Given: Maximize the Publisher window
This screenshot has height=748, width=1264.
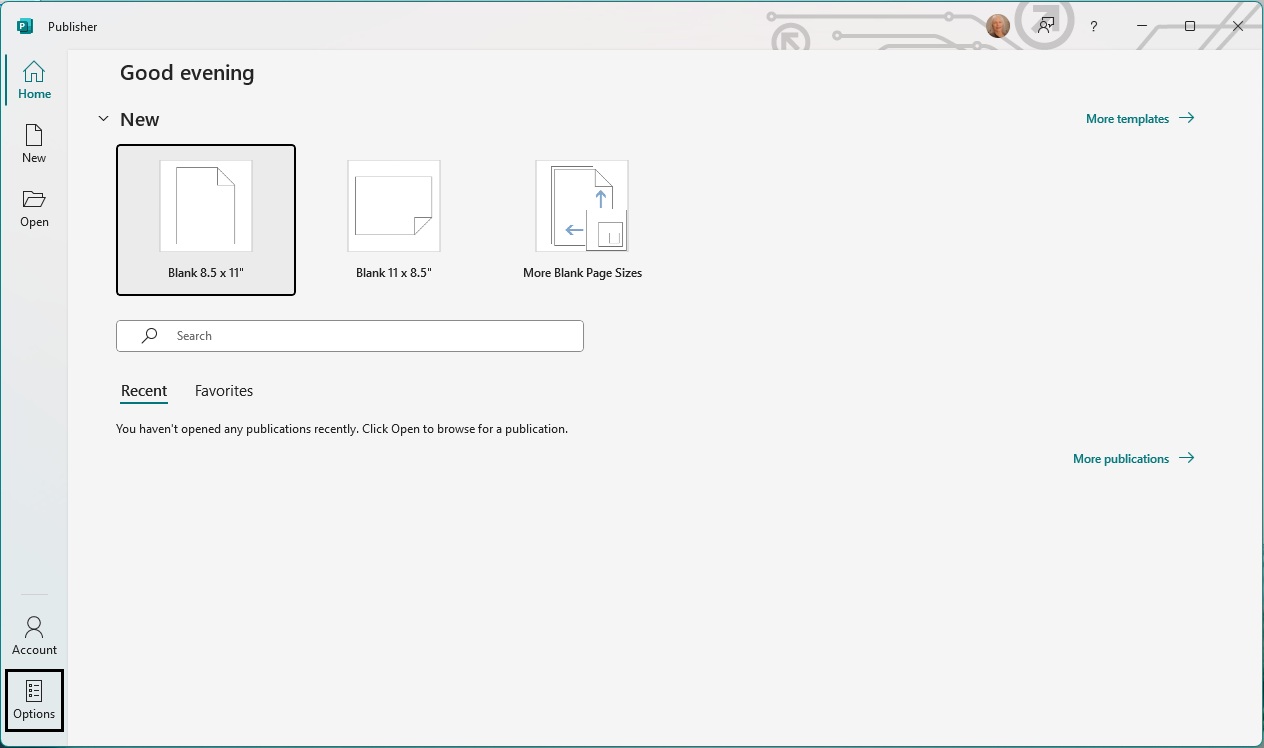Looking at the screenshot, I should coord(1190,26).
